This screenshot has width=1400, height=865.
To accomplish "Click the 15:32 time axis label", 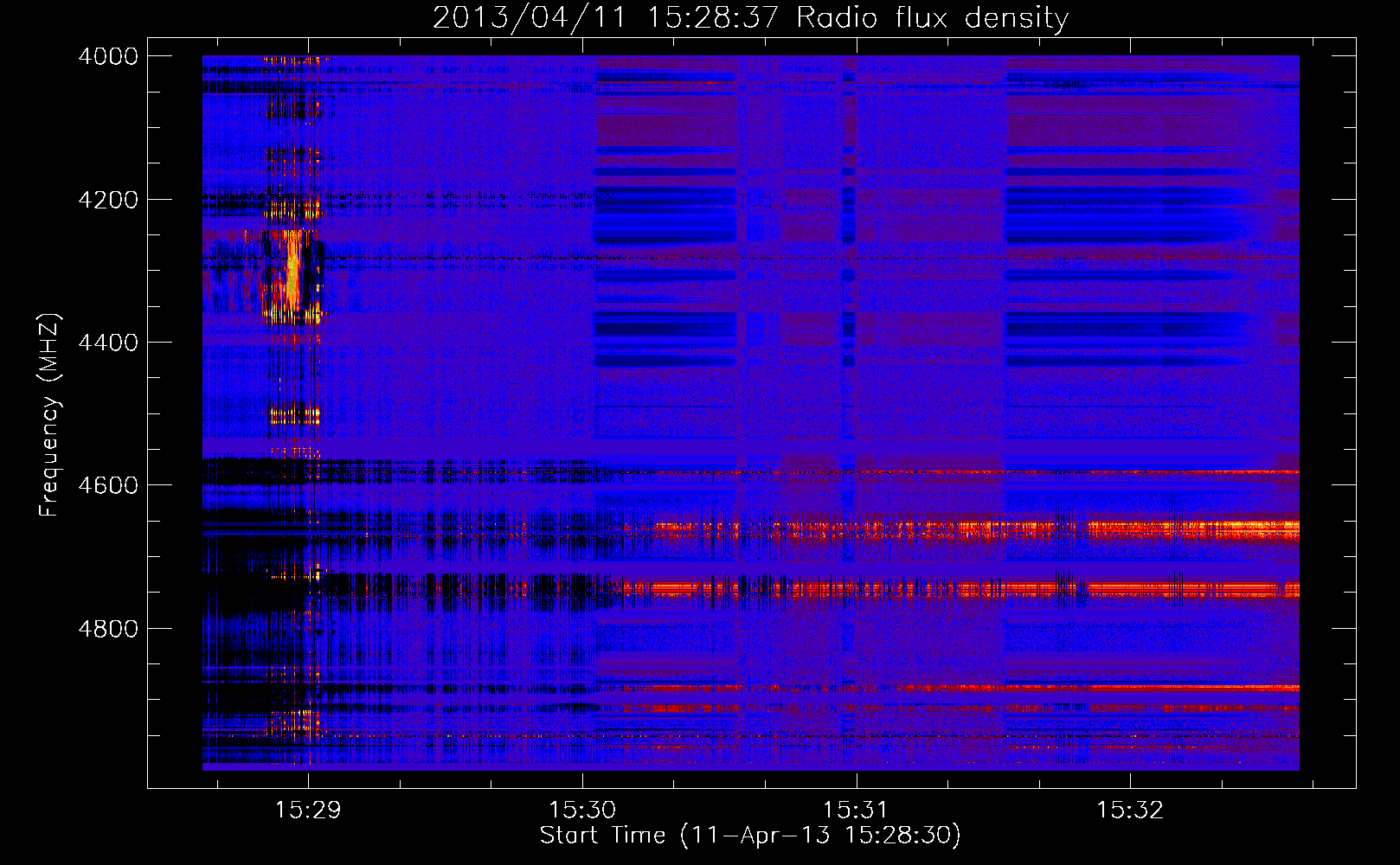I will [1130, 810].
